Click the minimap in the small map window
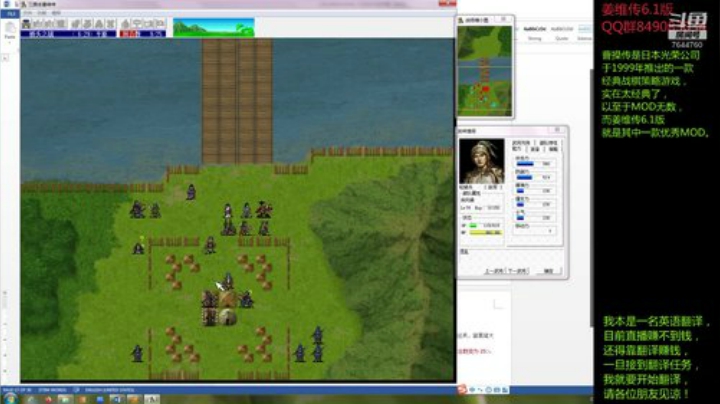 point(485,70)
